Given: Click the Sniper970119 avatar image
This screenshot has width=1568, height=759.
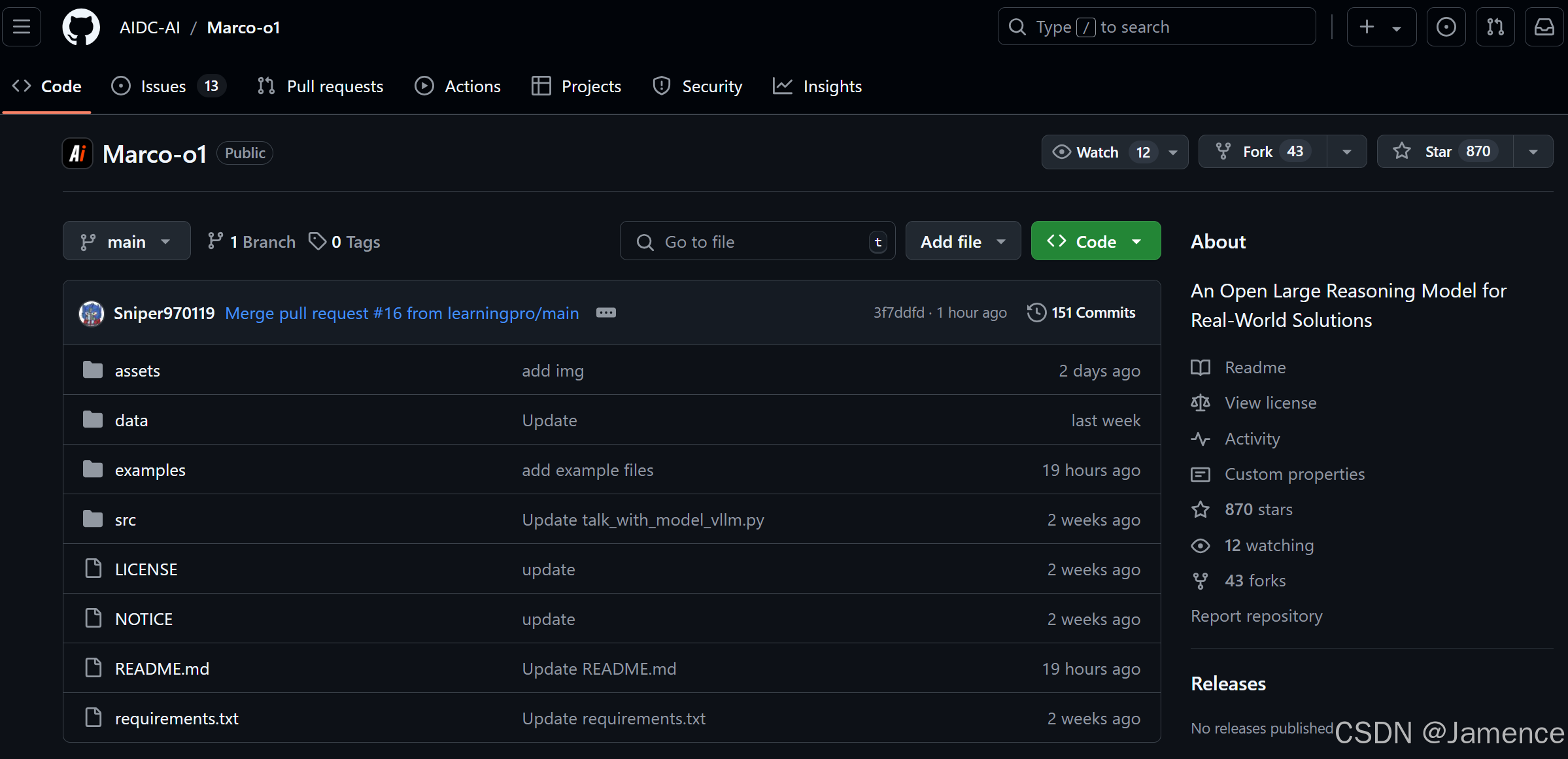Looking at the screenshot, I should [92, 313].
